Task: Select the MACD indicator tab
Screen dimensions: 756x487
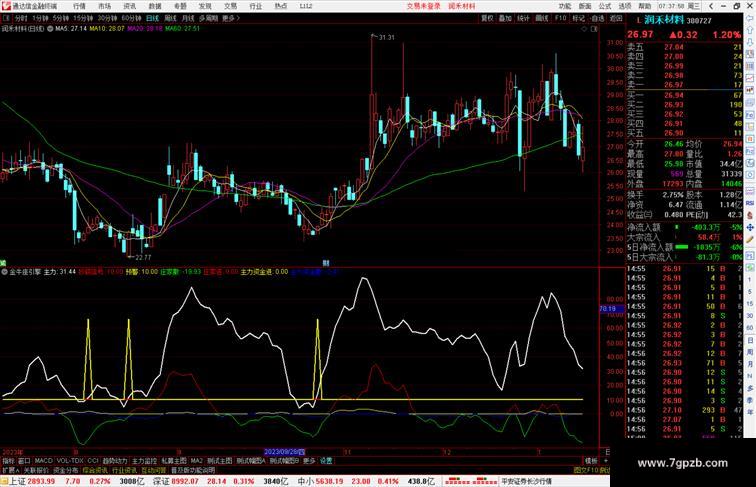Action: [43, 461]
